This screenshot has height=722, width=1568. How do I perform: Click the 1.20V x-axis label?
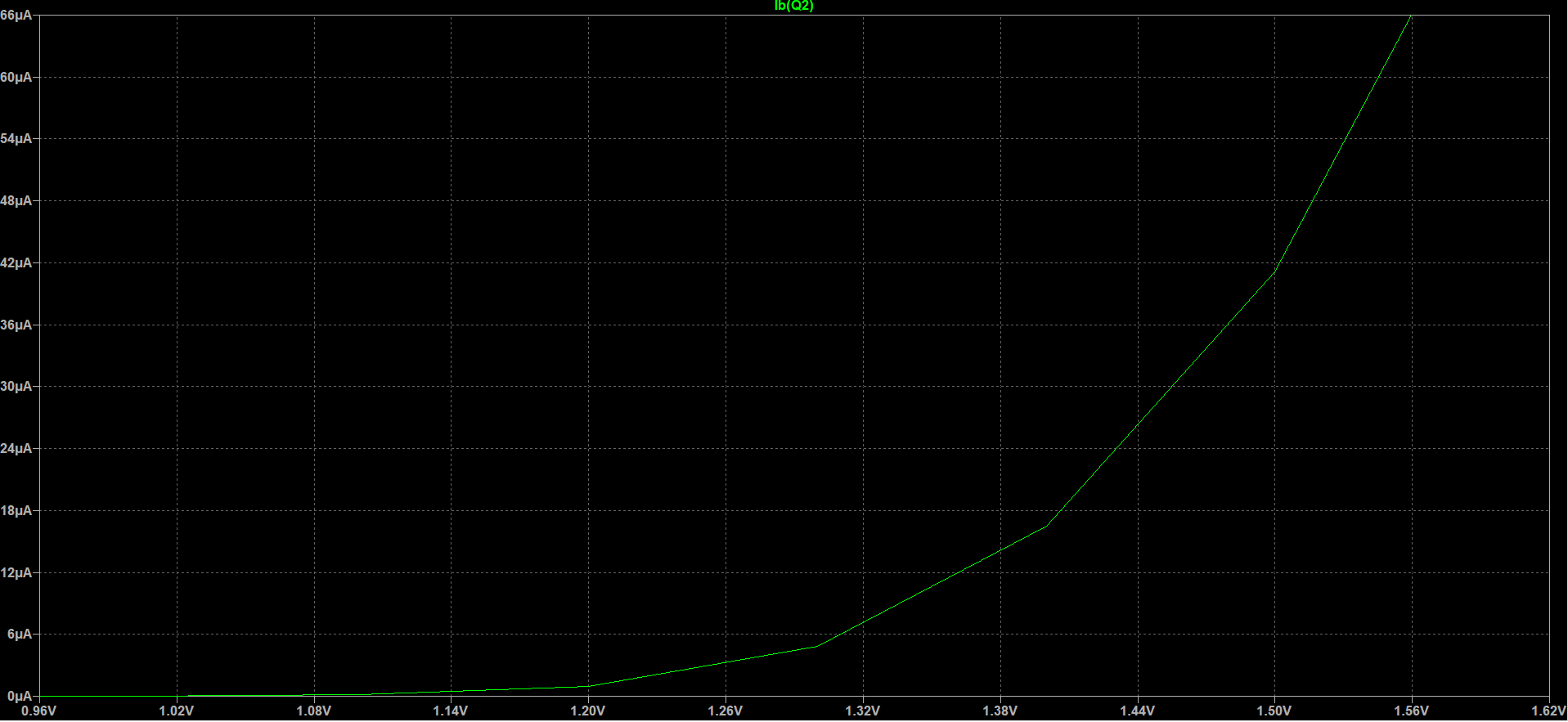588,711
